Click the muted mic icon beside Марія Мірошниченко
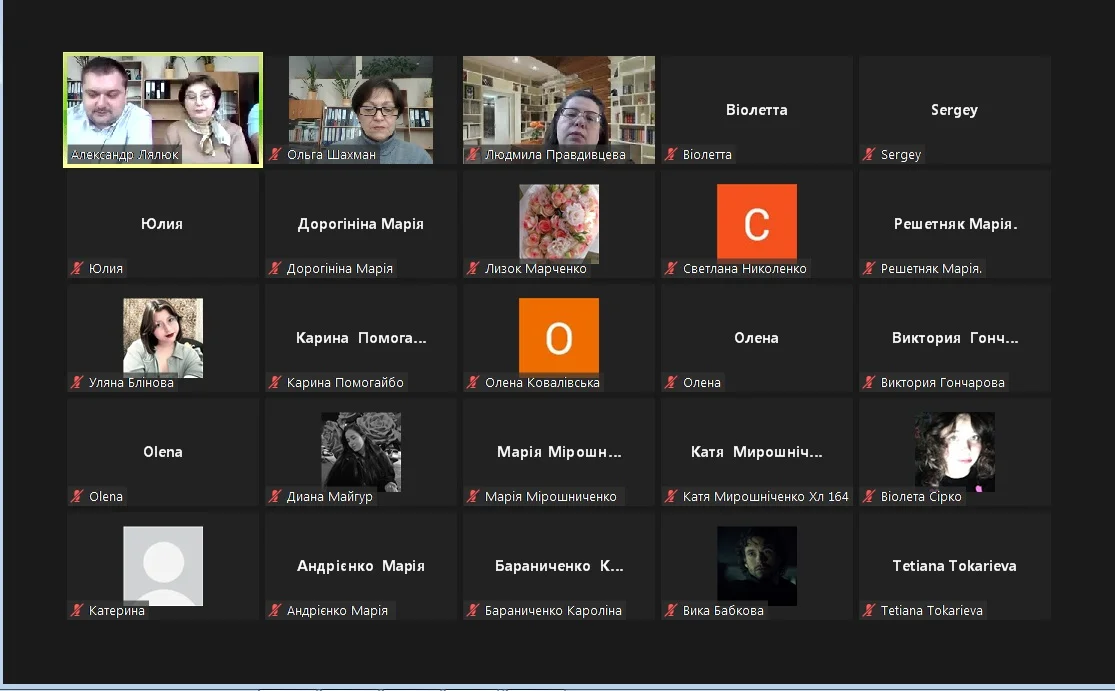The width and height of the screenshot is (1115, 691). pyautogui.click(x=474, y=496)
